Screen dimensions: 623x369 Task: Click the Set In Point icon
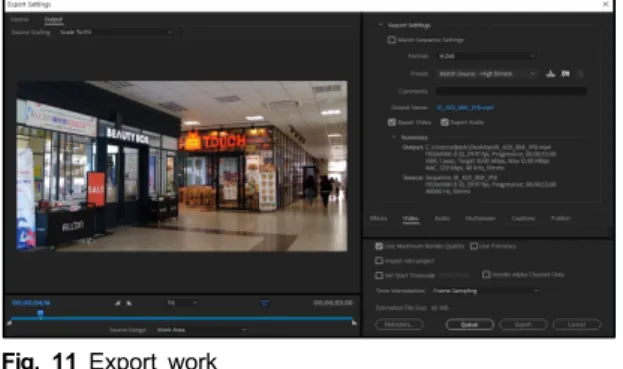coord(118,303)
